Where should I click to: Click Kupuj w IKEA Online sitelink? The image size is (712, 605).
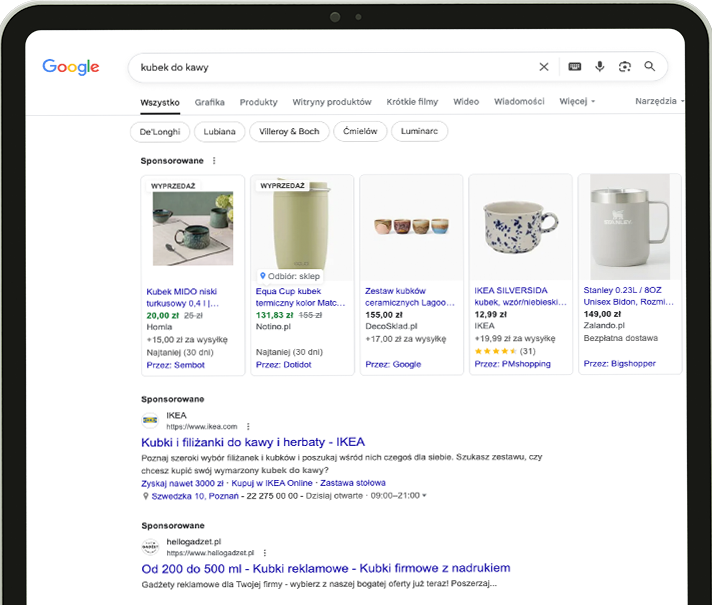[272, 483]
